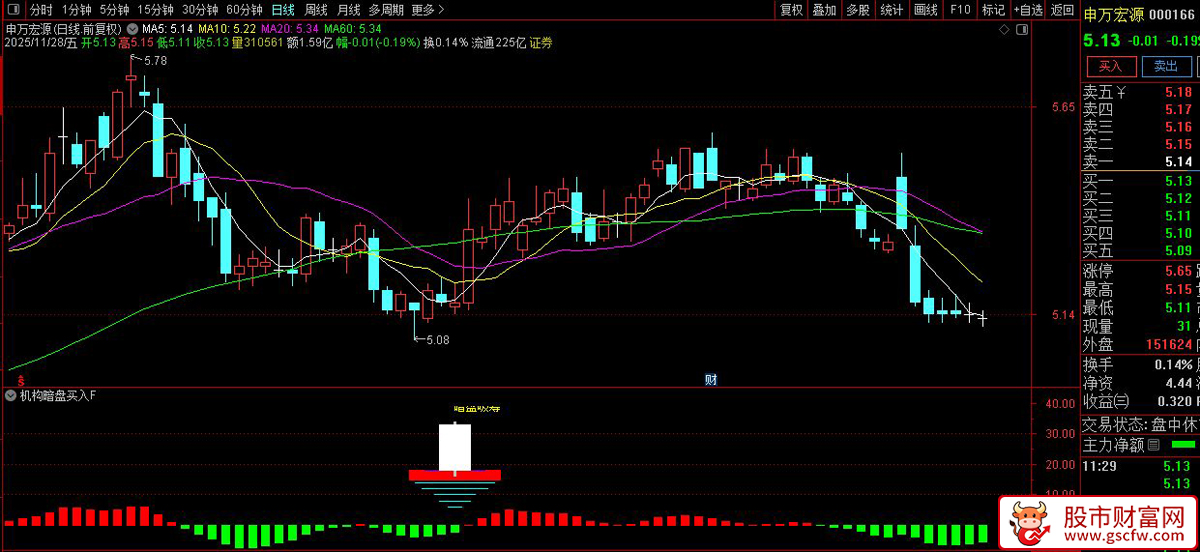Viewport: 1200px width, 552px height.
Task: Click the 收益(三) value 0.320
Action: pyautogui.click(x=1174, y=401)
